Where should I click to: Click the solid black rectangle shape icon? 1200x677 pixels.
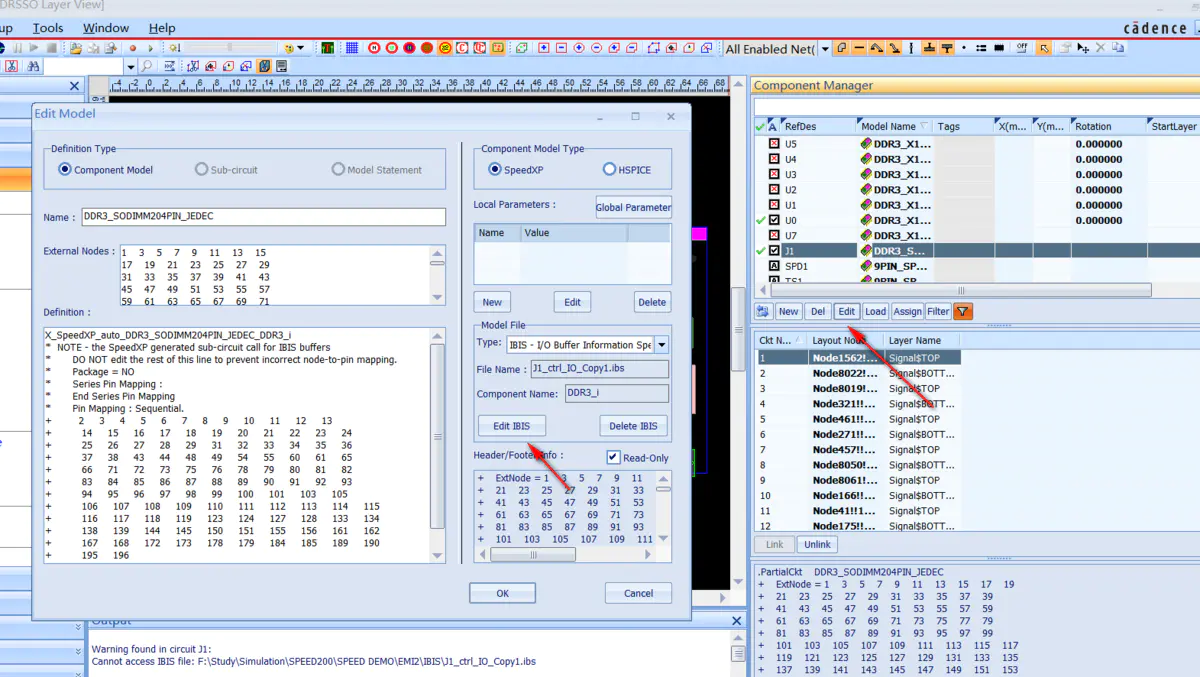(999, 48)
